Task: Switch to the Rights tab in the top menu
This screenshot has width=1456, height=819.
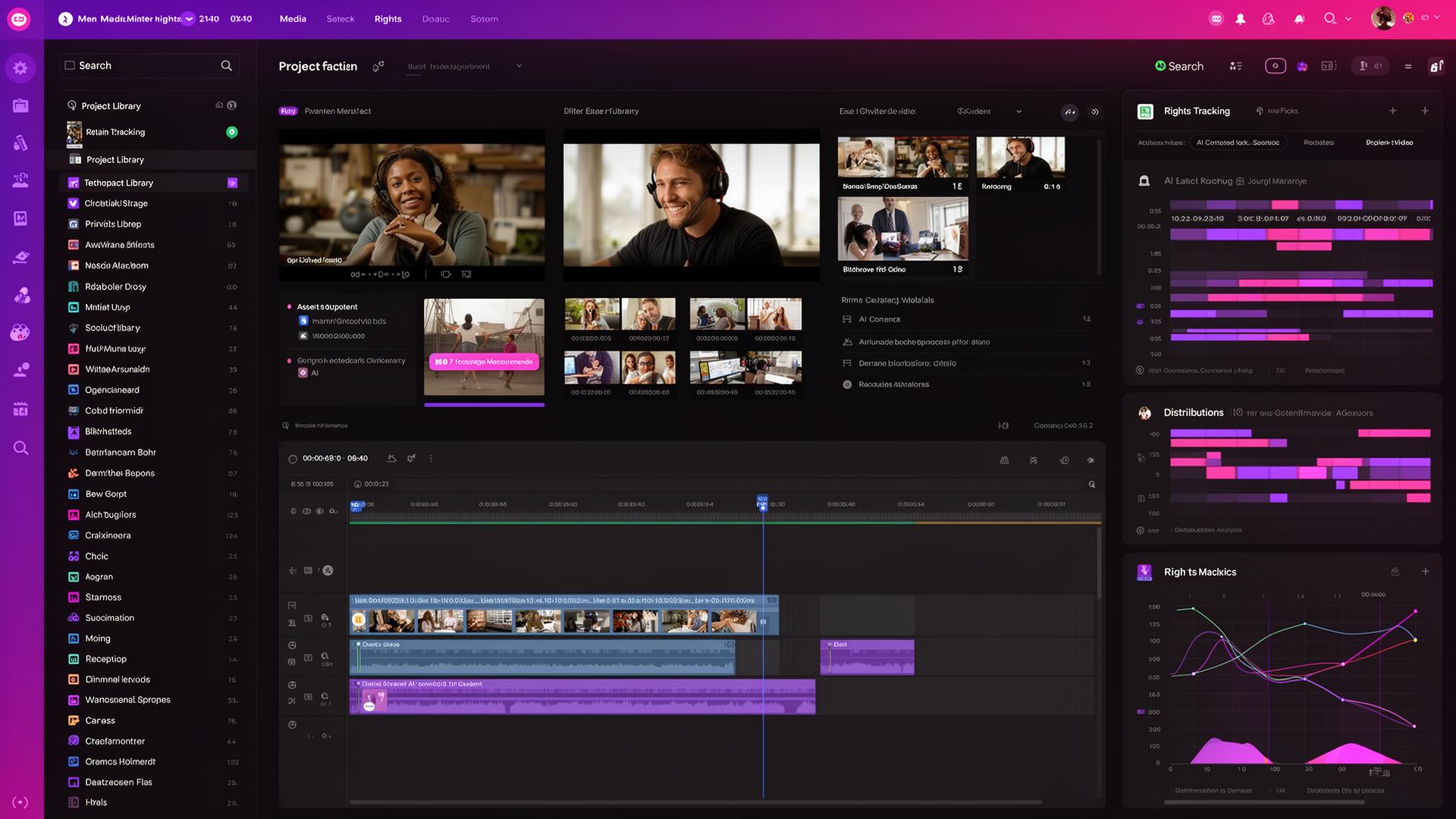Action: point(388,19)
